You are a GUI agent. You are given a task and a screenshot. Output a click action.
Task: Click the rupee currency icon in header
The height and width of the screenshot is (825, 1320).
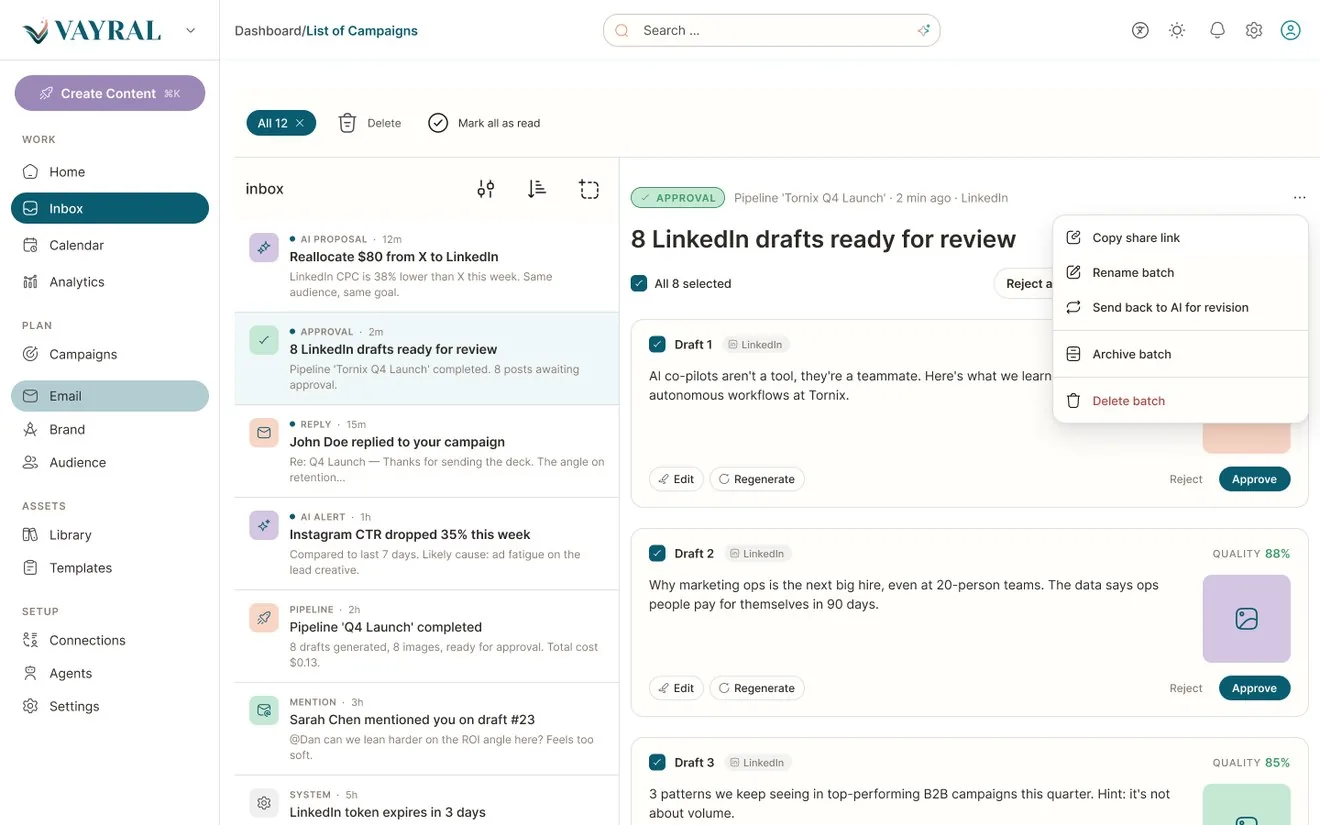click(1140, 30)
